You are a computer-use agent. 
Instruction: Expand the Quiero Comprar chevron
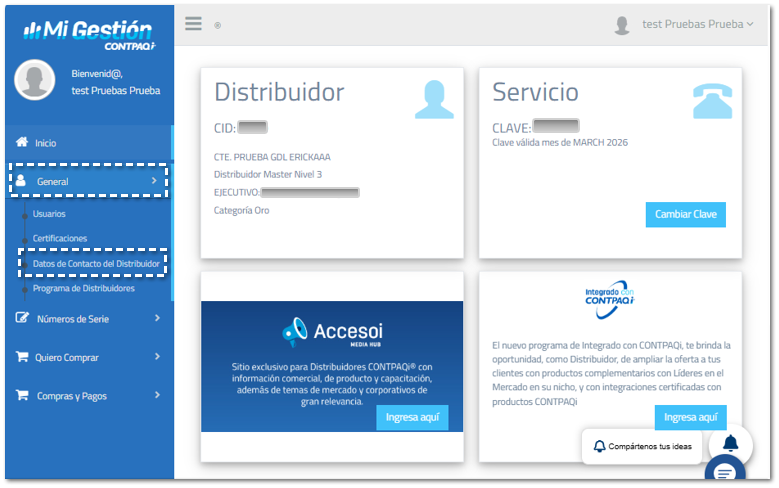pyautogui.click(x=157, y=356)
